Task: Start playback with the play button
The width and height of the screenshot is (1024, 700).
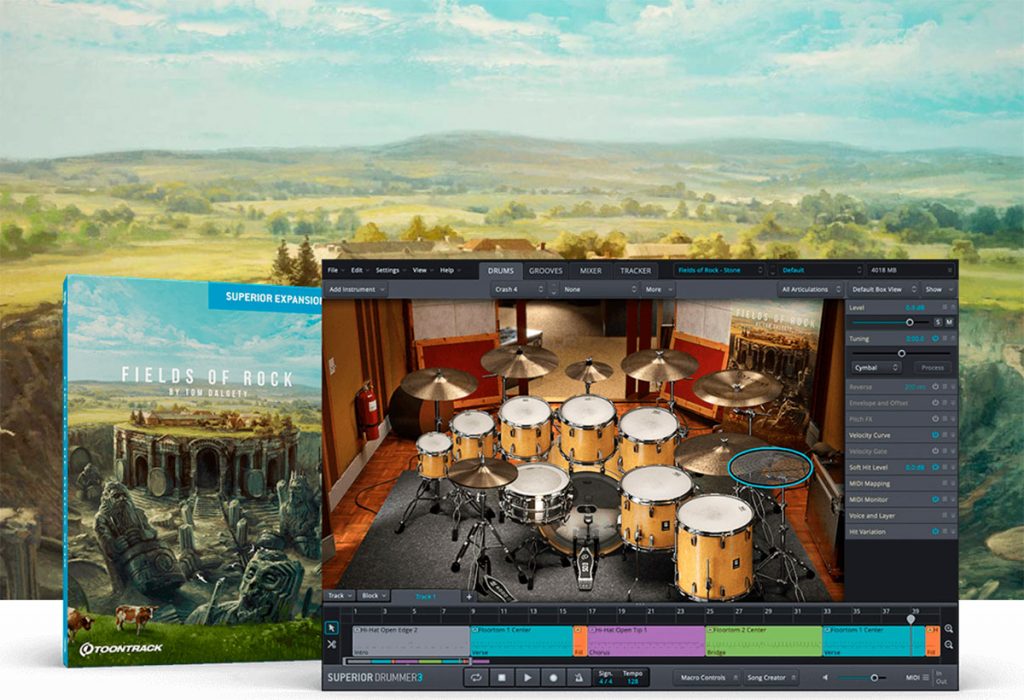Action: [527, 678]
